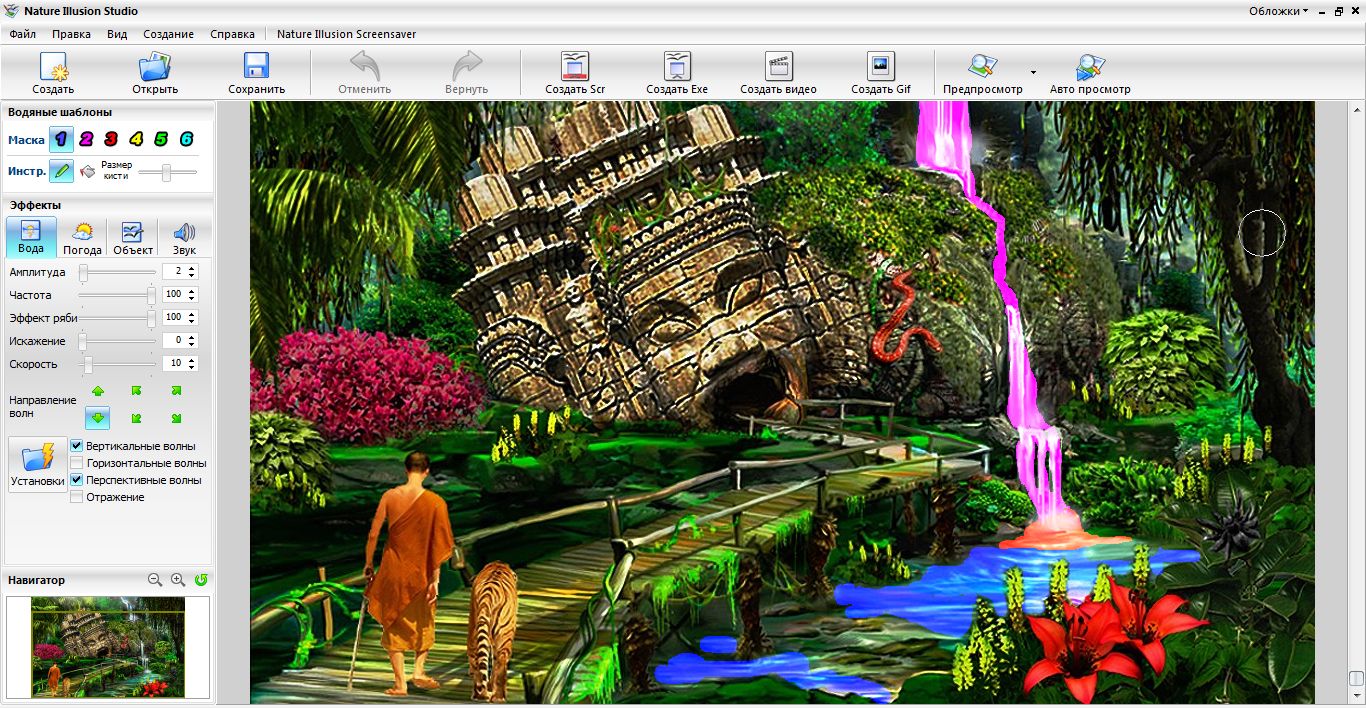Increase Скорость value with the up arrow
Screen dimensions: 1366x708
[x=192, y=360]
